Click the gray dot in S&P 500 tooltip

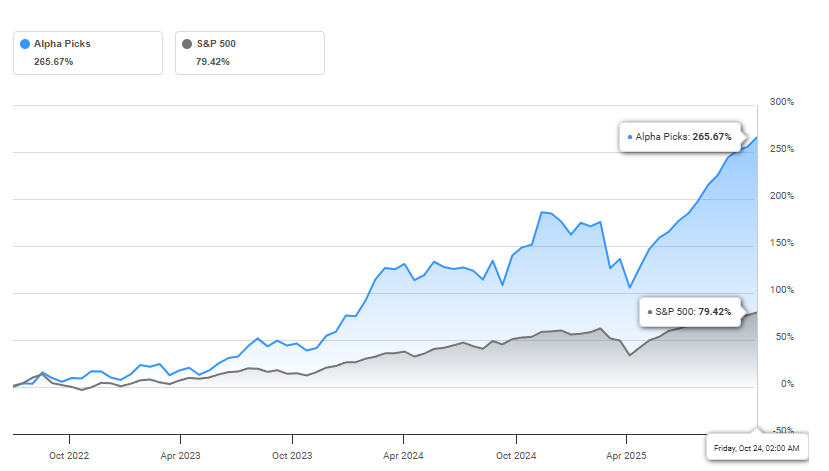(x=650, y=312)
